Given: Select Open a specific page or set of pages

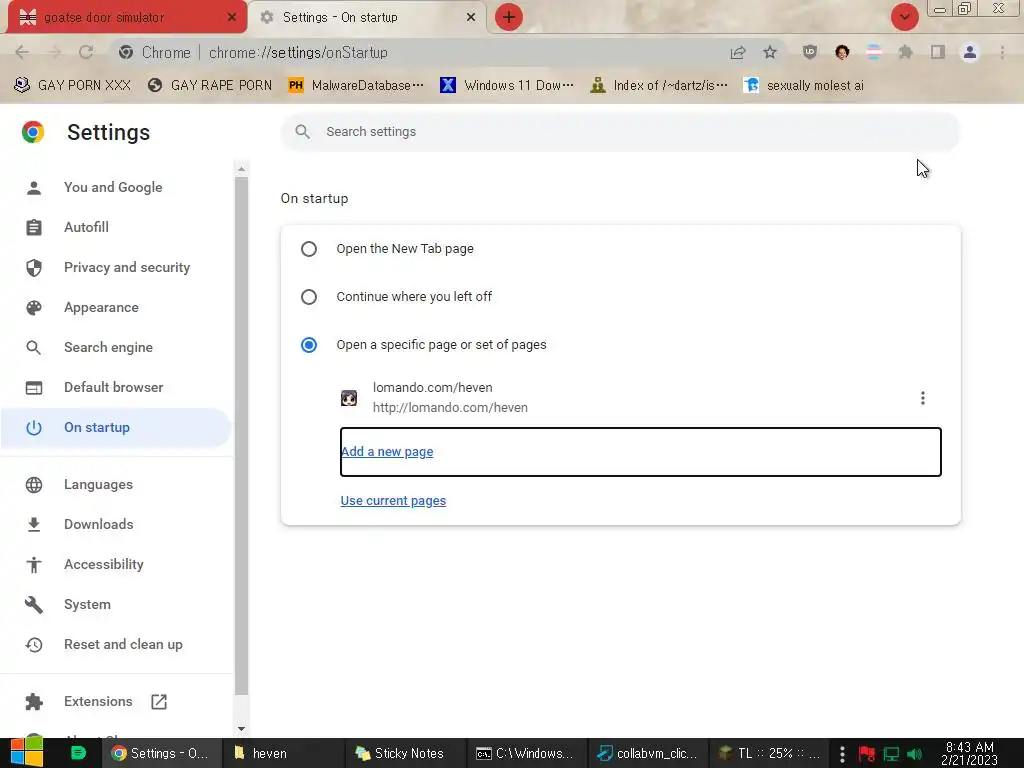Looking at the screenshot, I should point(309,345).
